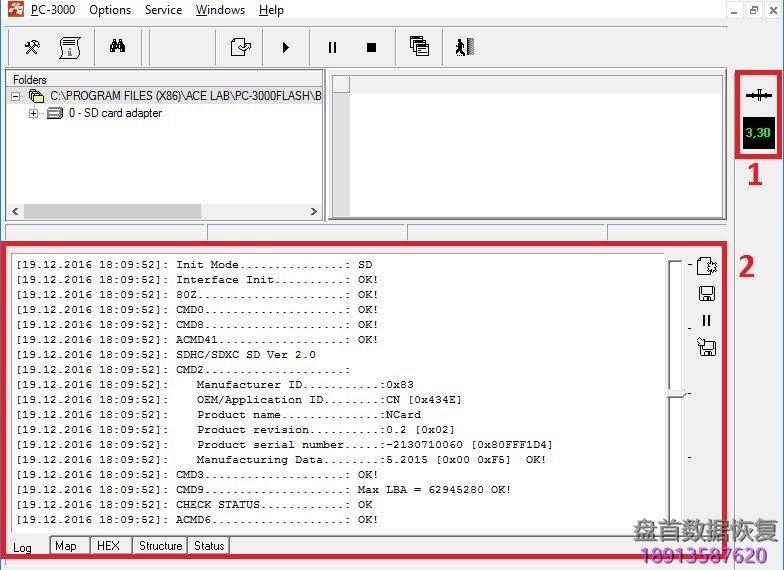Viewport: 784px width, 570px height.
Task: Click the cascading windows toolbar icon
Action: 419,46
